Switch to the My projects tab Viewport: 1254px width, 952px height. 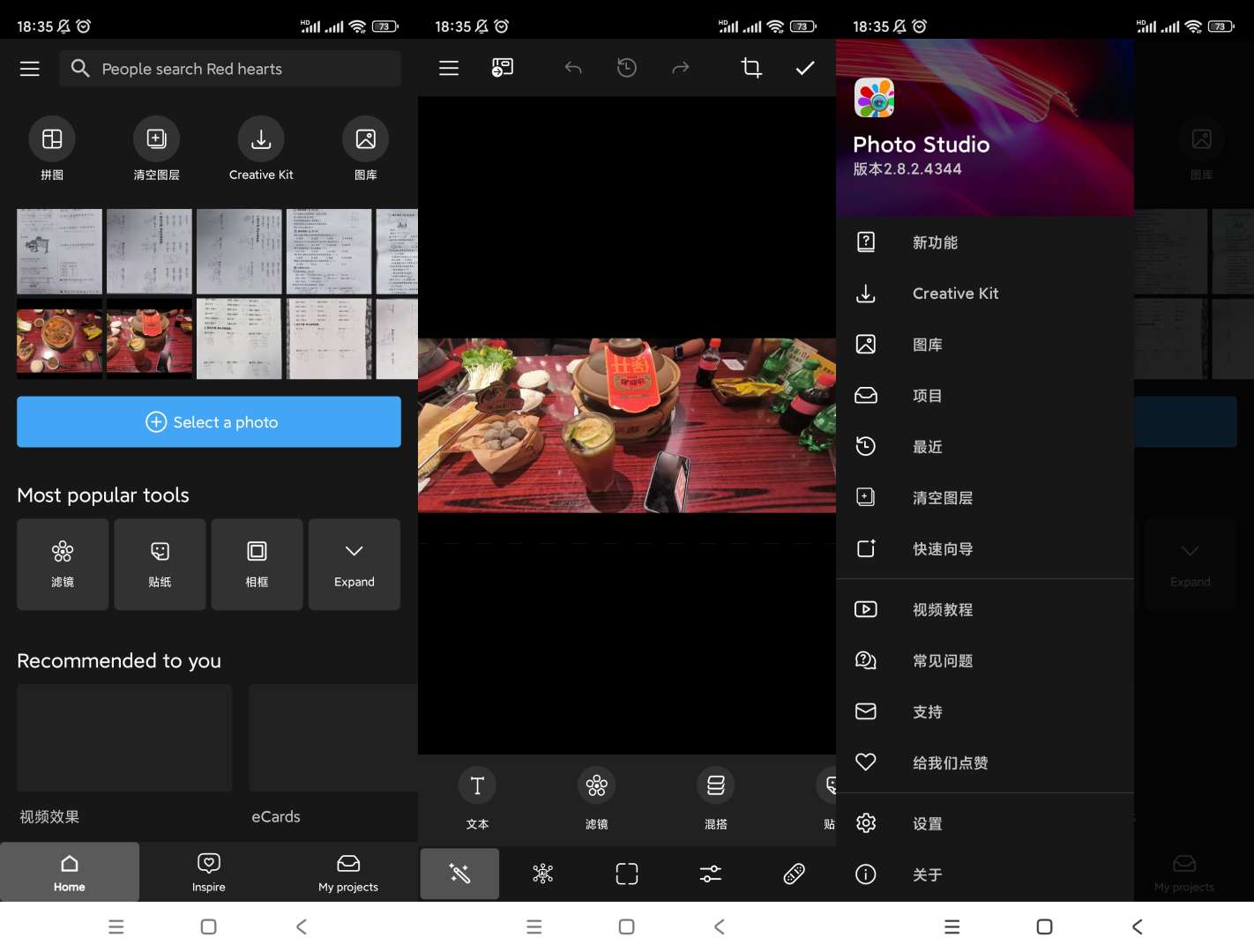coord(348,872)
